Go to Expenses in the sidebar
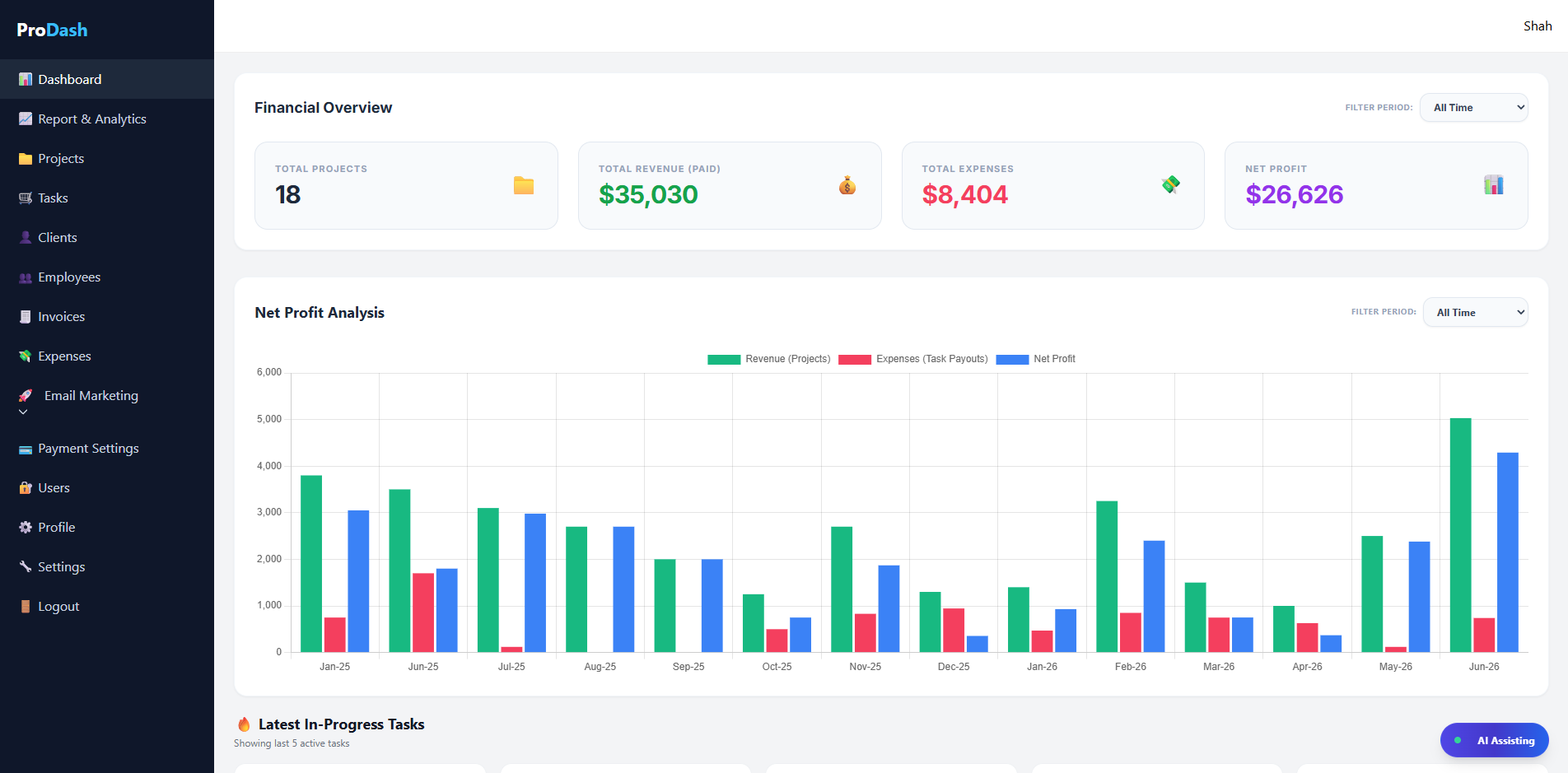This screenshot has width=1568, height=773. point(107,356)
